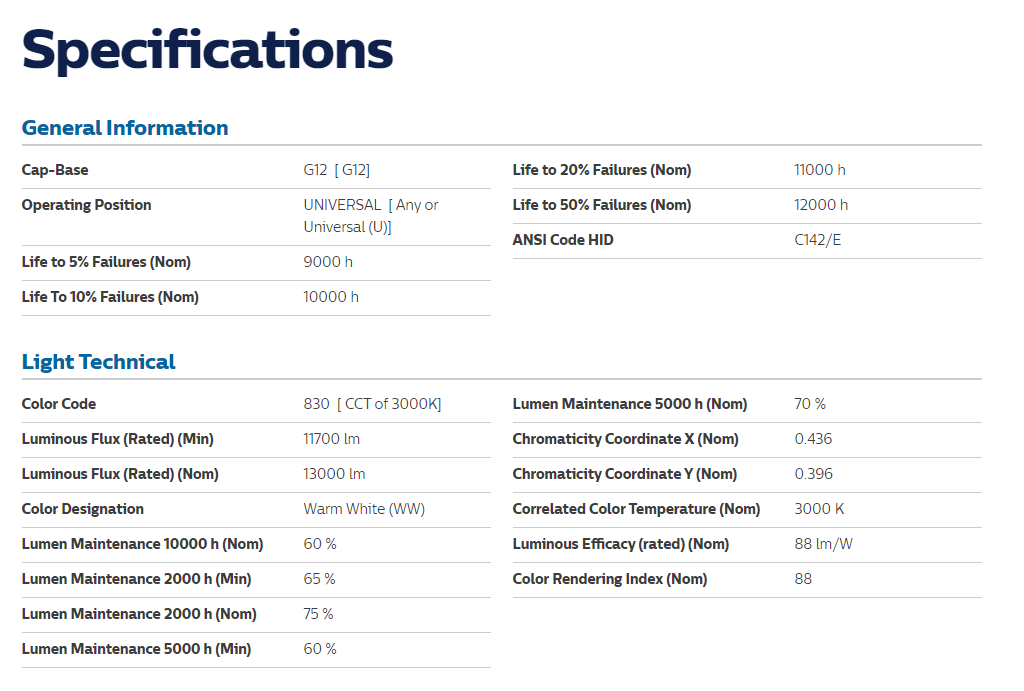Image resolution: width=1024 pixels, height=691 pixels.
Task: Click the 12000 h value
Action: click(x=821, y=205)
